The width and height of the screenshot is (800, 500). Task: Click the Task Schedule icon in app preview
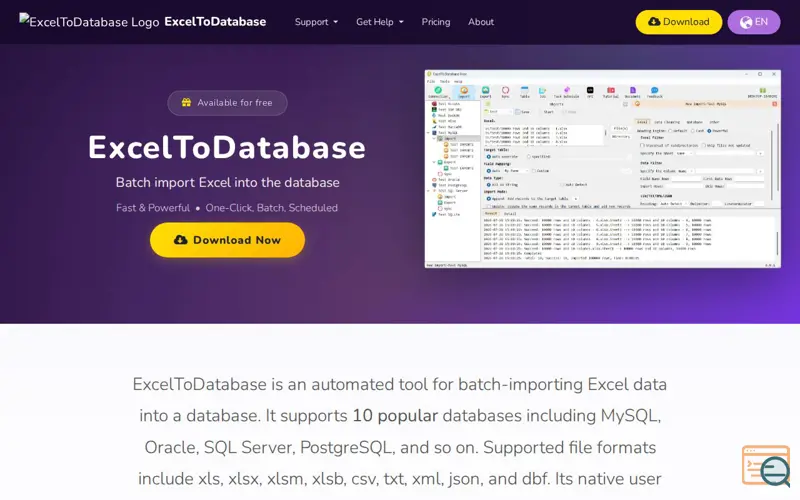click(567, 90)
